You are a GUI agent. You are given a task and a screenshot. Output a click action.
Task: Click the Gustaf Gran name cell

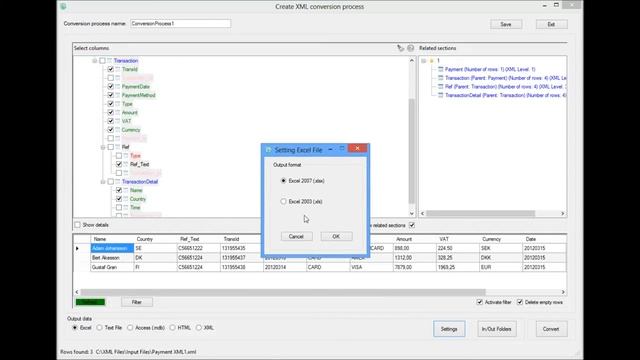[x=112, y=267]
